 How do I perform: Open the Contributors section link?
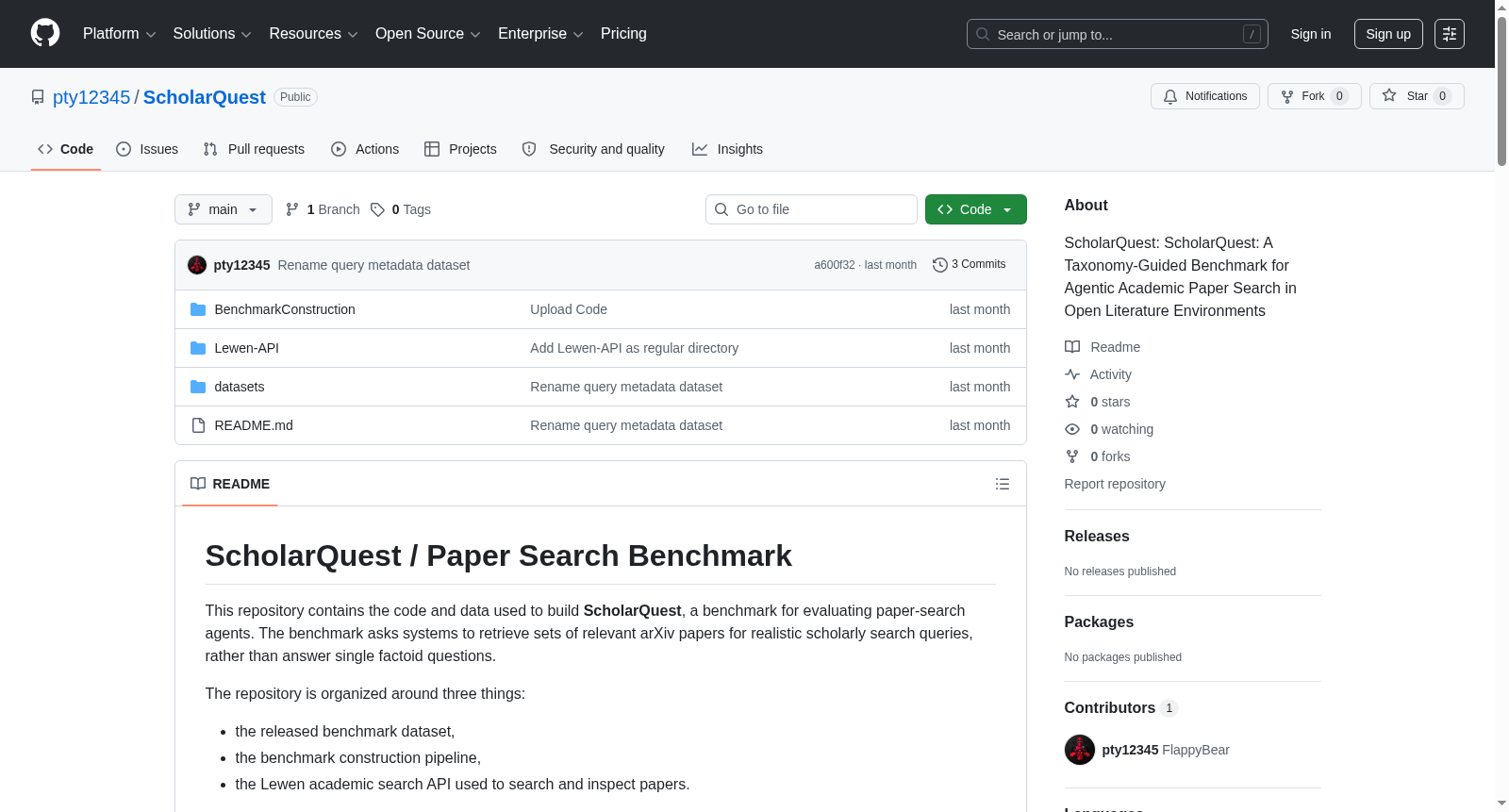1121,707
